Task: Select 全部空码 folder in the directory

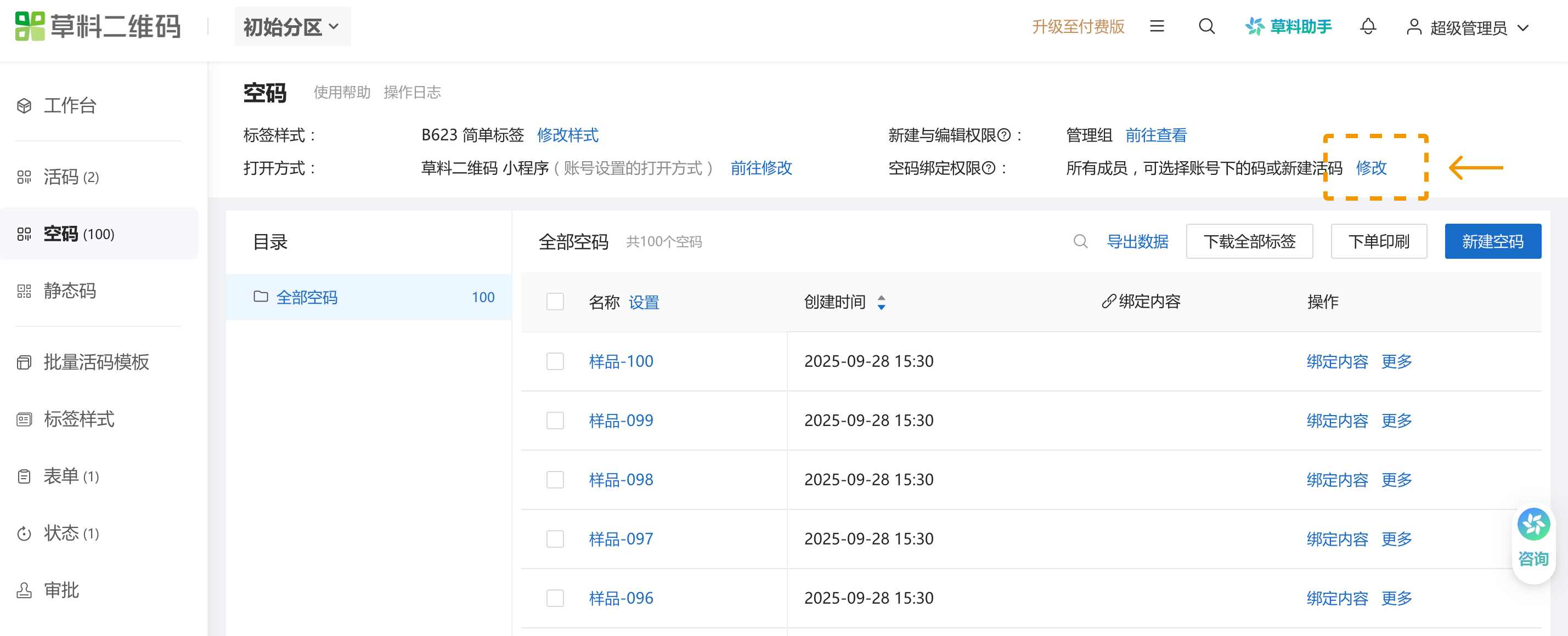Action: [307, 297]
